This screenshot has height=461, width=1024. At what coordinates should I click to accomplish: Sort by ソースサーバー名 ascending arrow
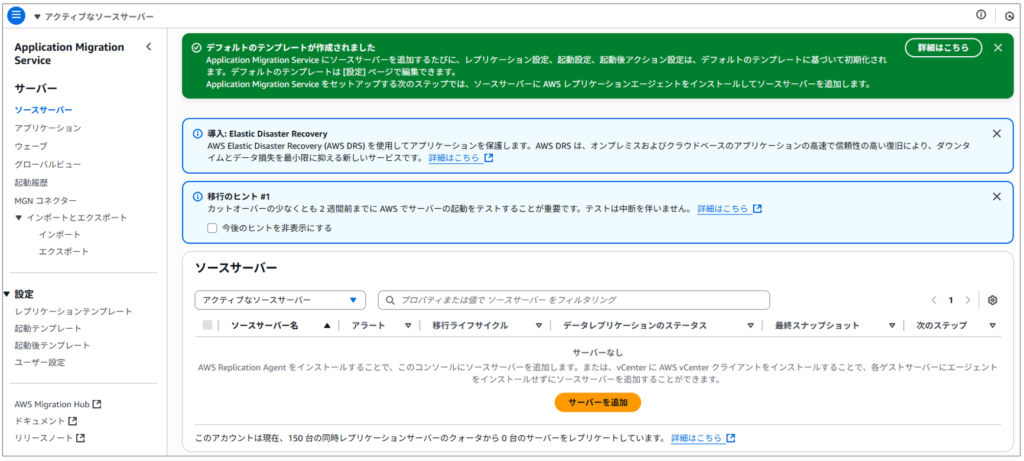(x=327, y=325)
